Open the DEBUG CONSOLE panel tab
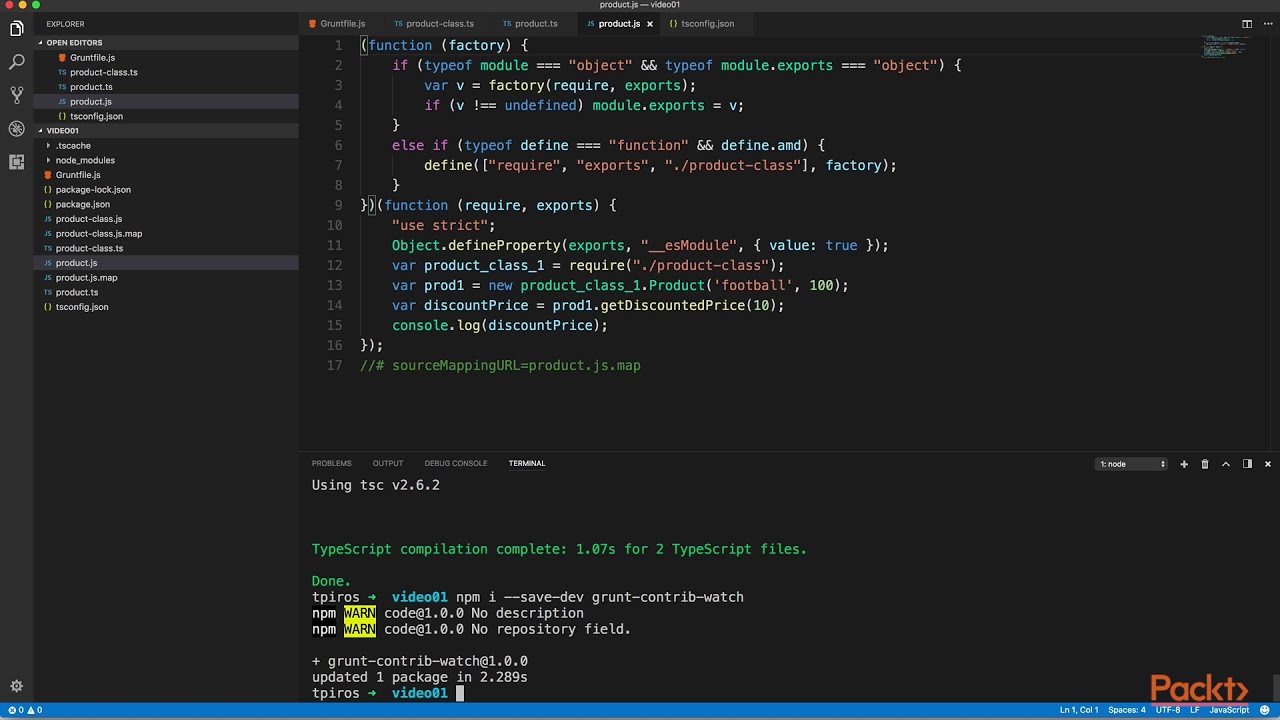 pos(455,464)
